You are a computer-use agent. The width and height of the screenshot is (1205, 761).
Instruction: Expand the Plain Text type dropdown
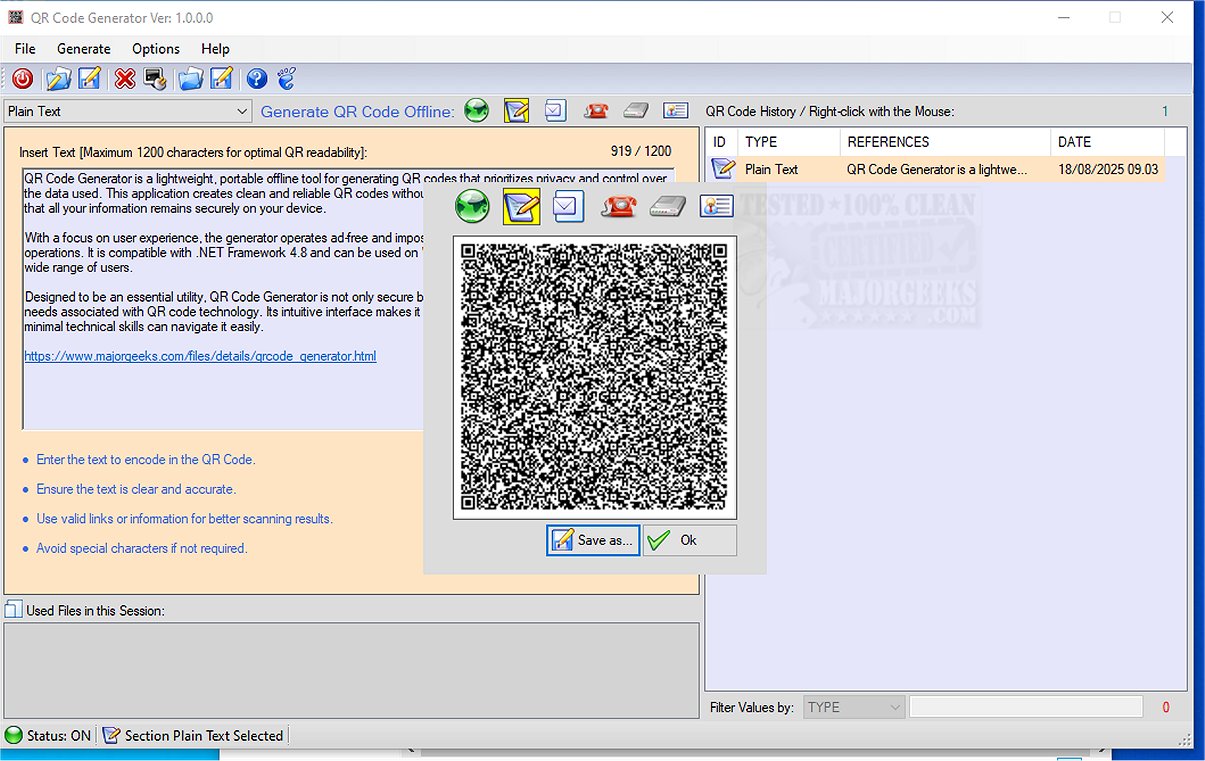coord(243,111)
